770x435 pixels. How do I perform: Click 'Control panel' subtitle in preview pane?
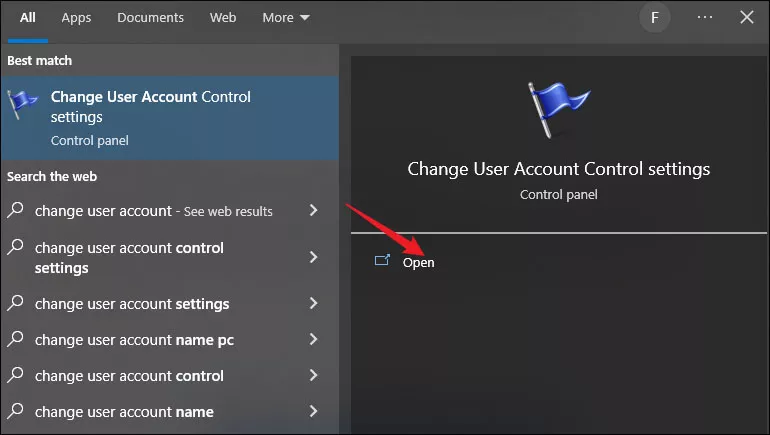click(558, 195)
